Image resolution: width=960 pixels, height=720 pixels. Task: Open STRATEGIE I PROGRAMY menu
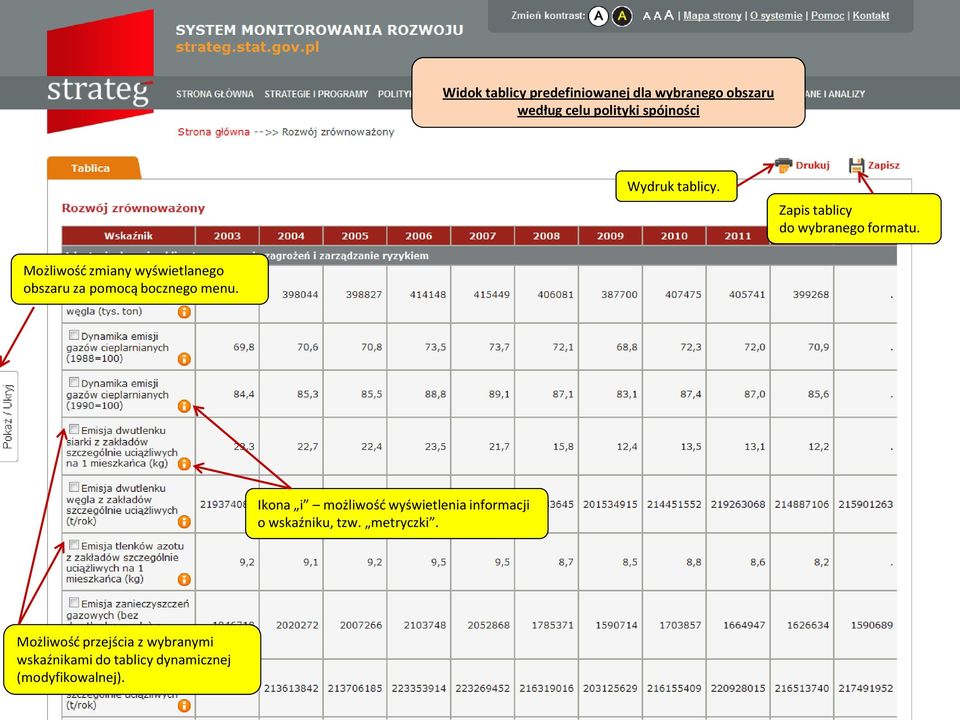click(316, 94)
